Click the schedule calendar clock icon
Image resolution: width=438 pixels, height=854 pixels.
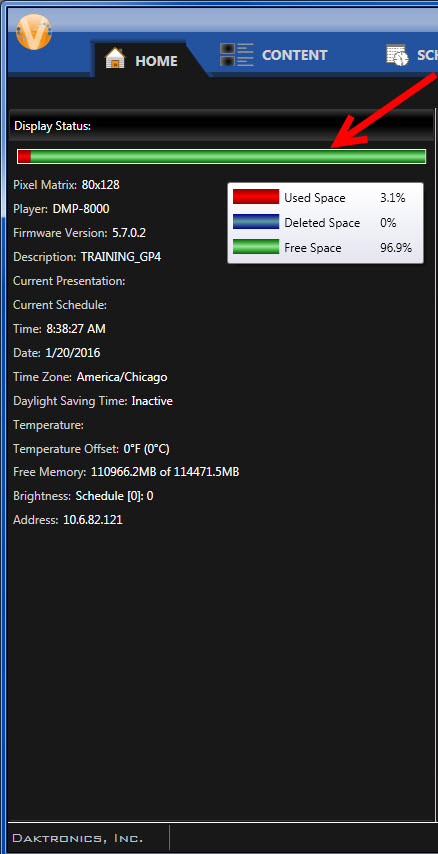(398, 56)
